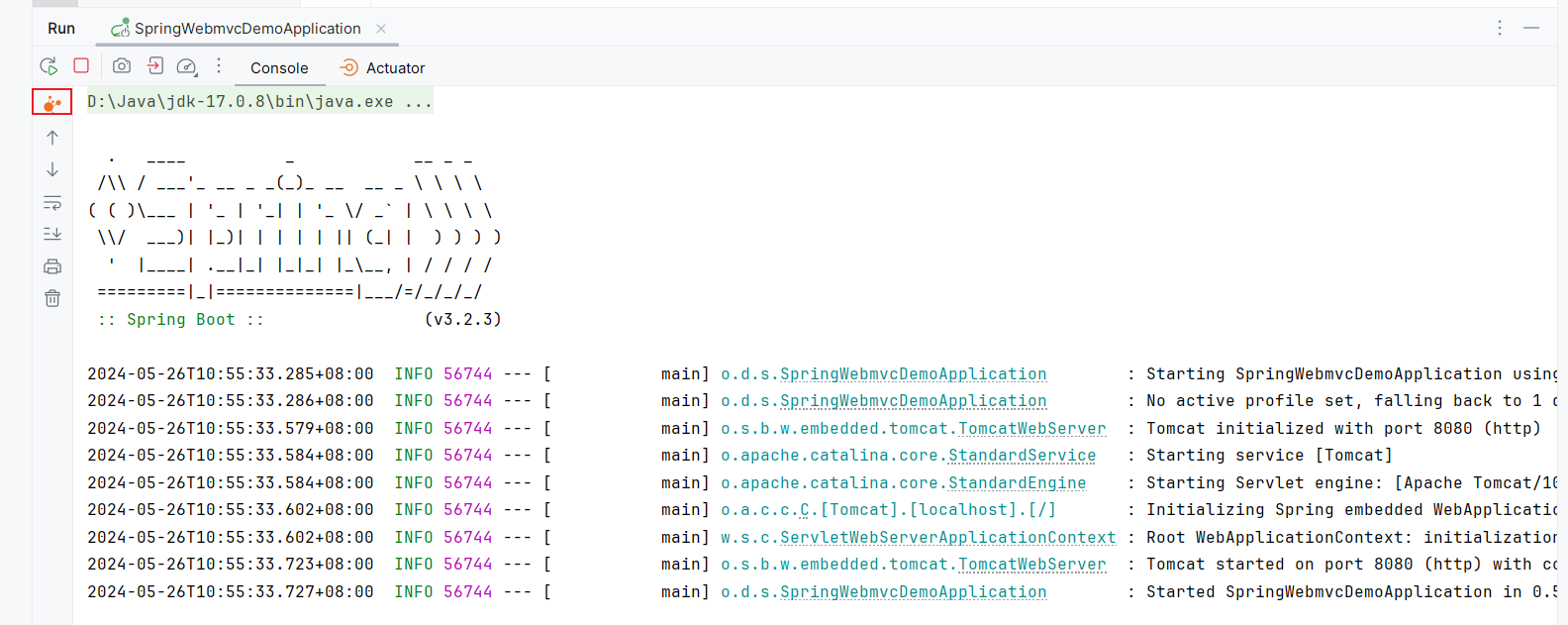
Task: Print the console output
Action: [52, 266]
